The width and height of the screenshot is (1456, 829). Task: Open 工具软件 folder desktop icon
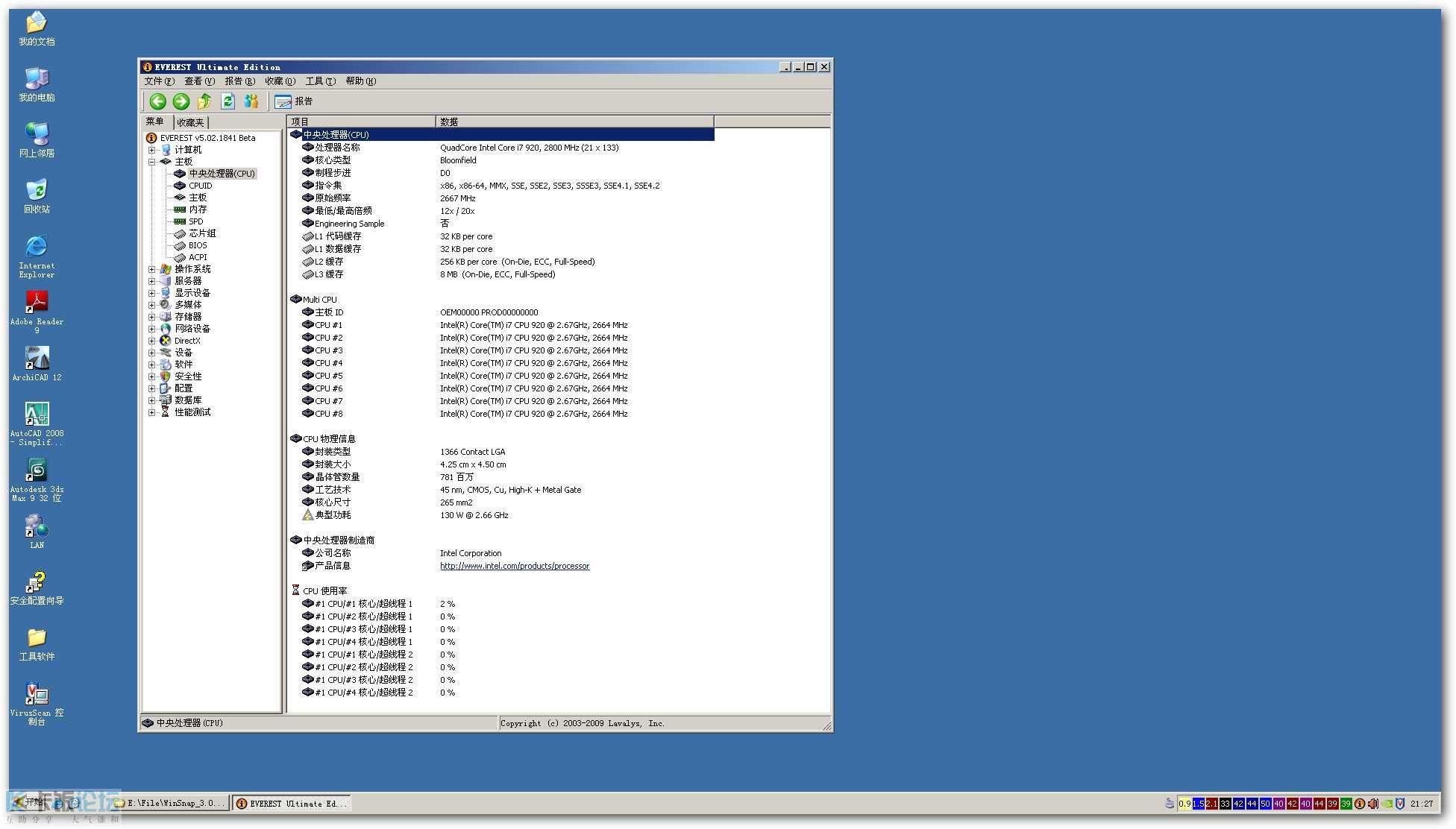point(37,644)
